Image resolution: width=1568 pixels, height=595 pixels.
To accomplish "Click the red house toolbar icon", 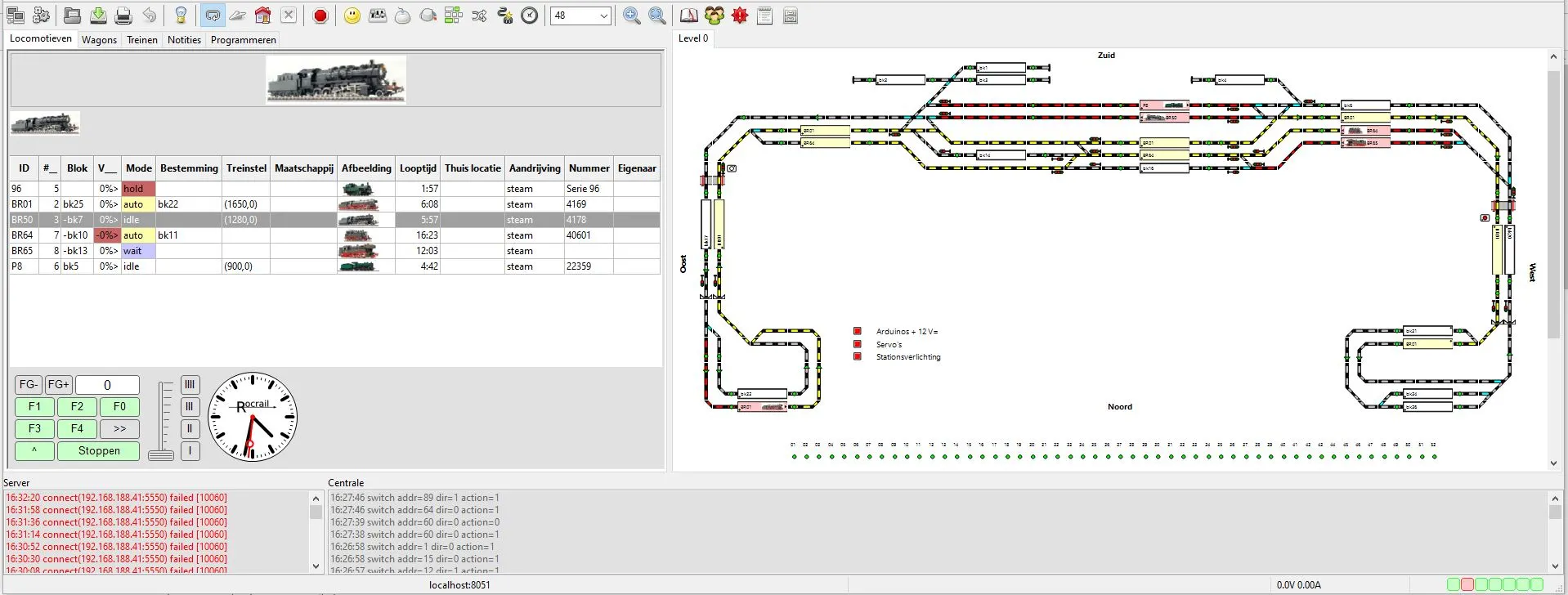I will (x=262, y=16).
